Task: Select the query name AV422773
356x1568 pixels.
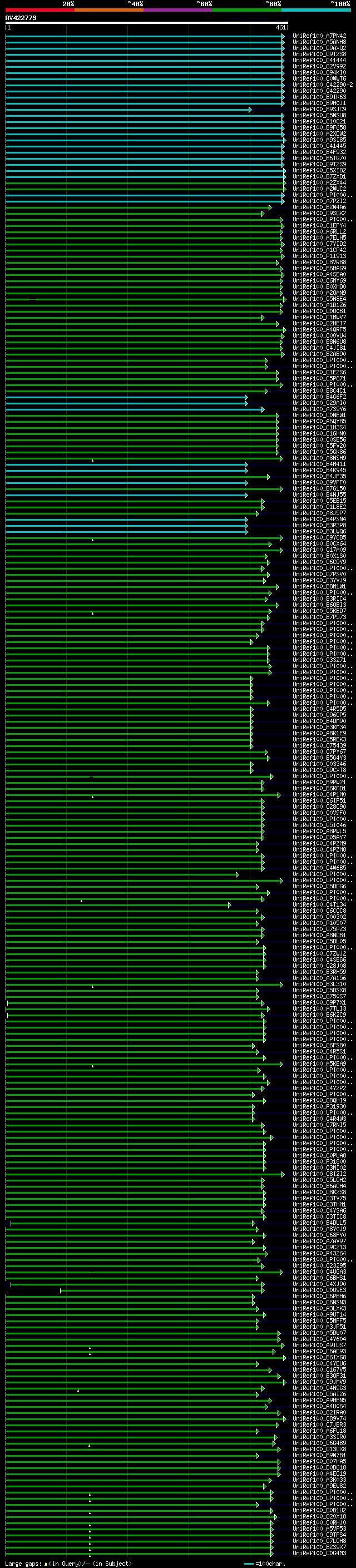Action: (x=21, y=18)
